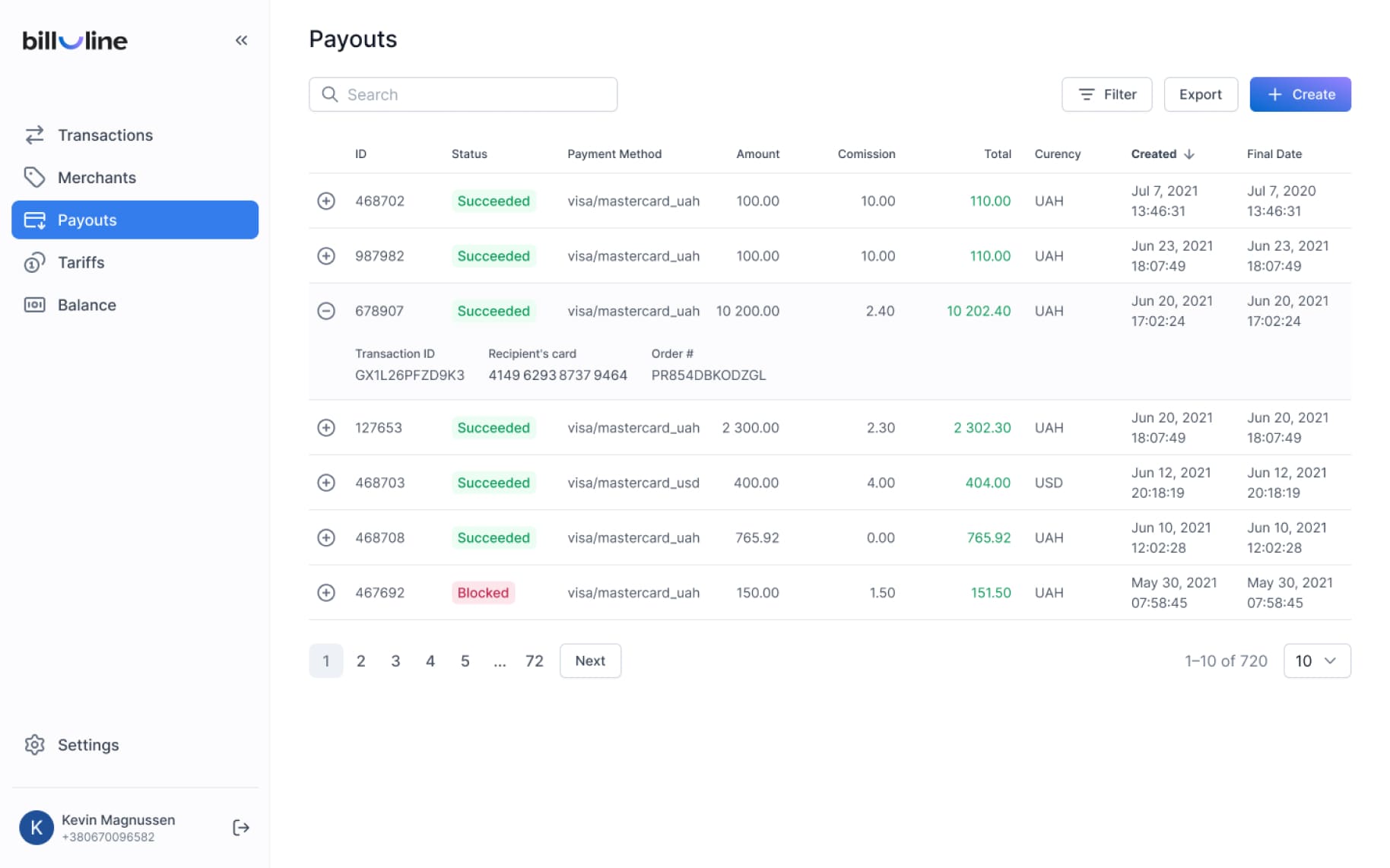Click the Transactions arrows icon
The height and width of the screenshot is (868, 1390).
tap(34, 135)
